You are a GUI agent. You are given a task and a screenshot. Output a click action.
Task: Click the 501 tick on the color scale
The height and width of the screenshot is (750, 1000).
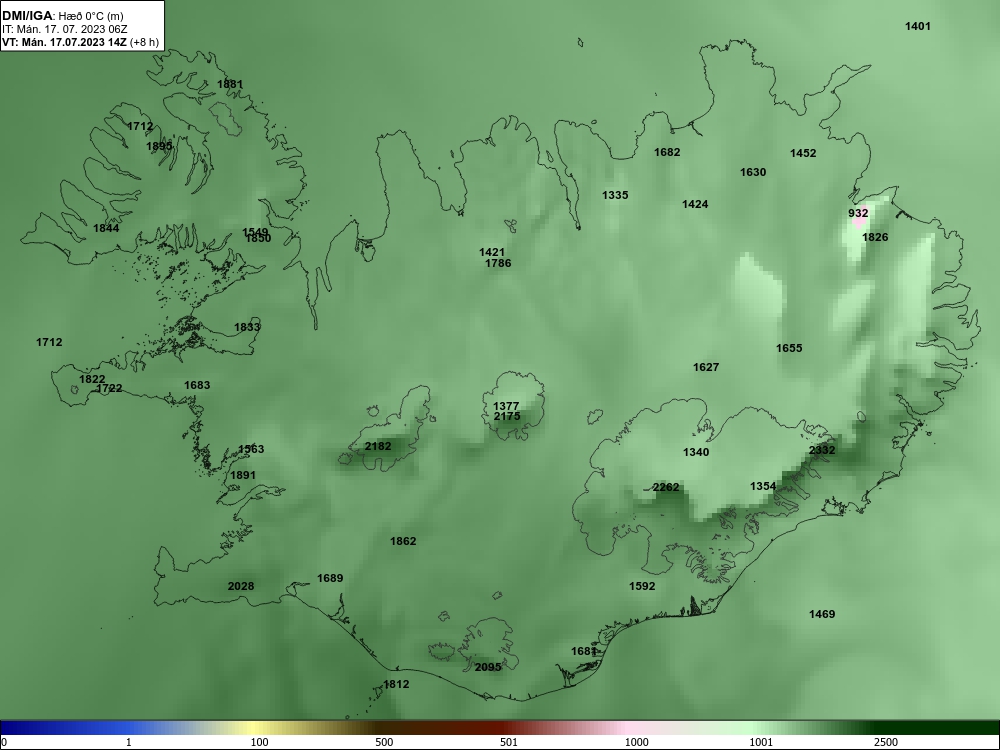tap(509, 742)
